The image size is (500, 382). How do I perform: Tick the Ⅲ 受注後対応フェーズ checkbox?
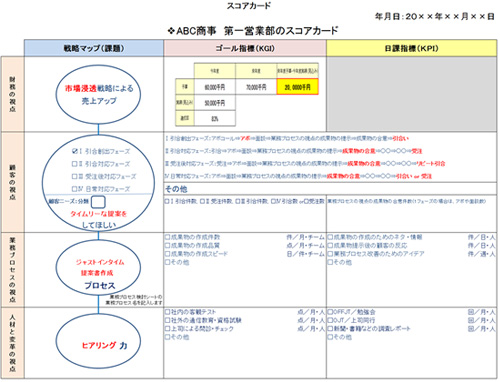pos(75,176)
